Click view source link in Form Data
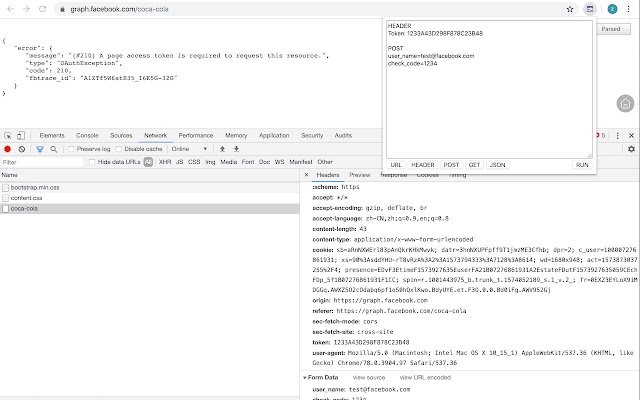 (x=369, y=378)
